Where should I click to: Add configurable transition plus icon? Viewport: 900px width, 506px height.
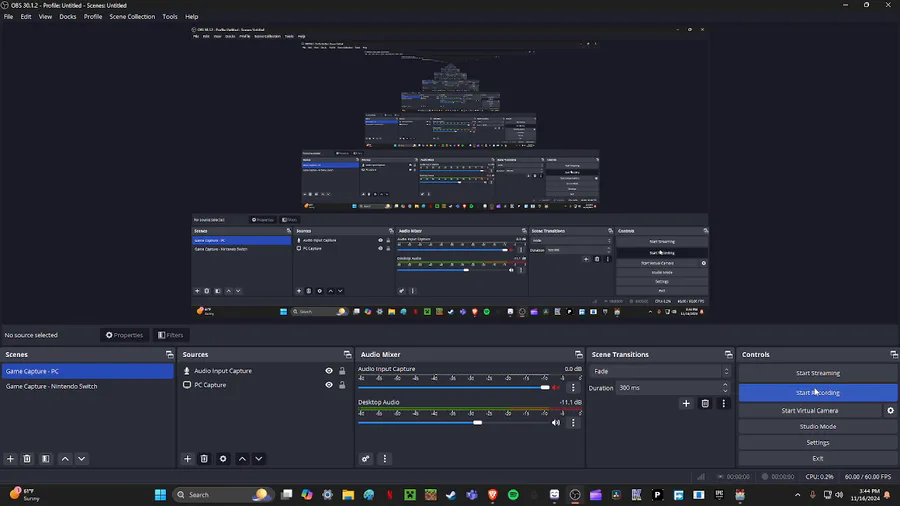point(686,403)
